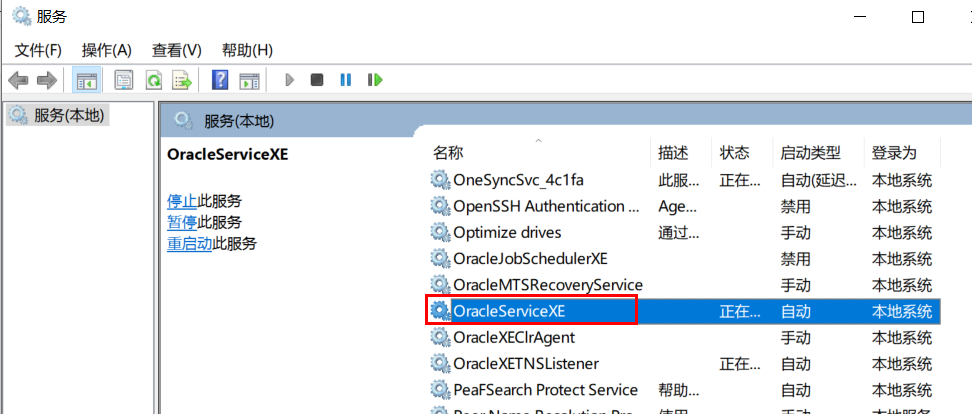Screen dimensions: 972x414
Task: Open the 文件(F) menu
Action: pos(38,50)
